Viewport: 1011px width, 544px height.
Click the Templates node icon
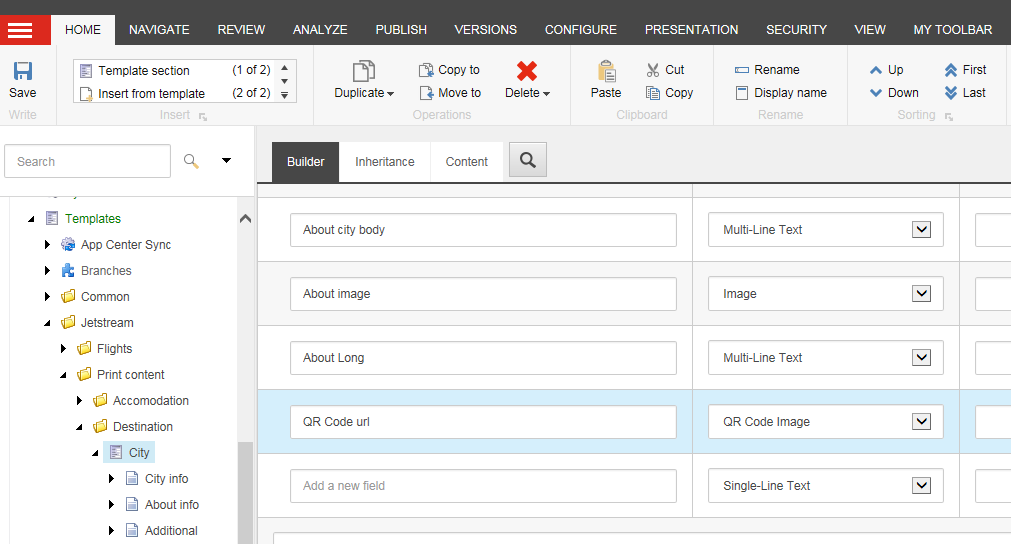pos(52,219)
